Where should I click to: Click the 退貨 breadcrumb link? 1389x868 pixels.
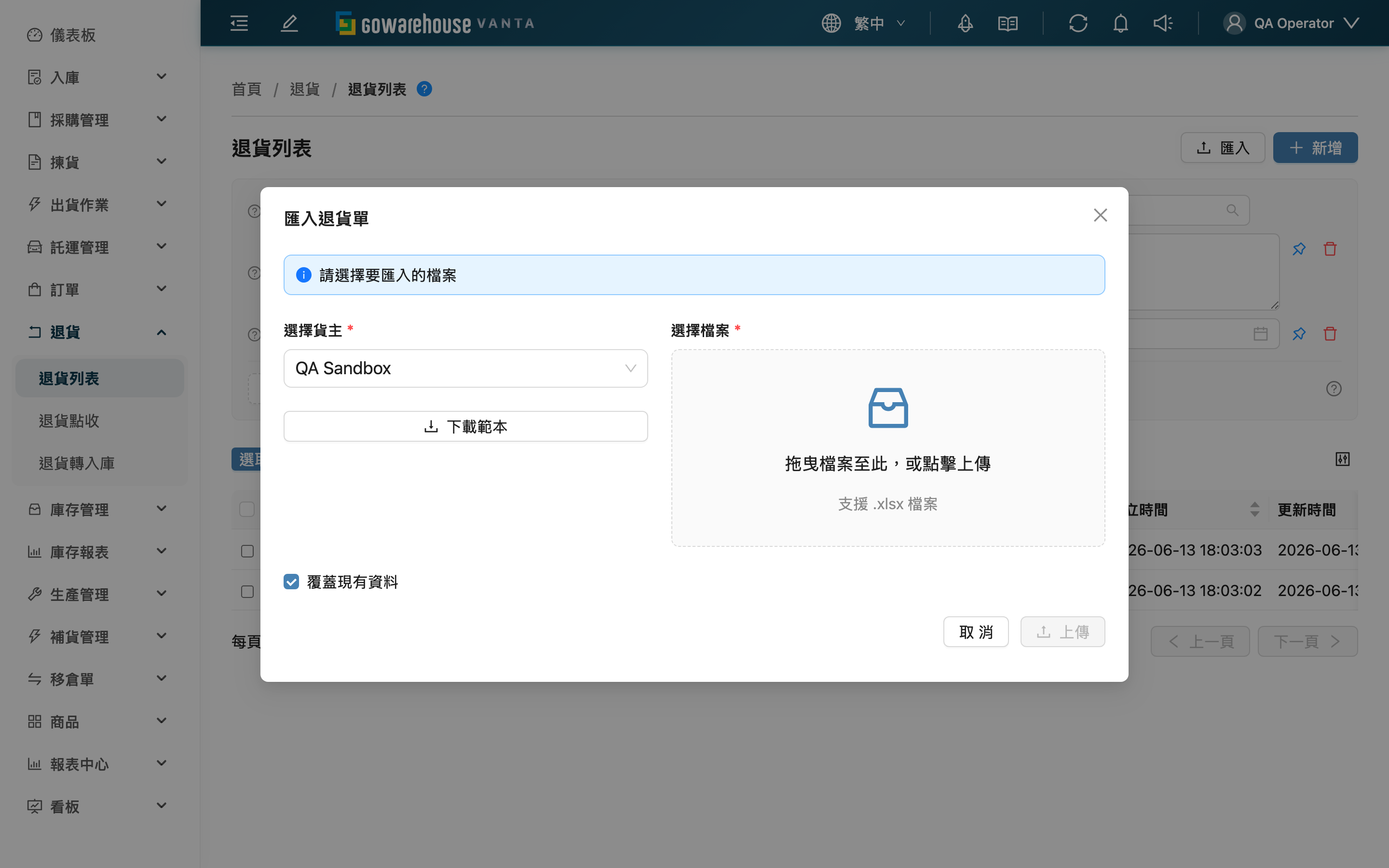click(x=304, y=89)
